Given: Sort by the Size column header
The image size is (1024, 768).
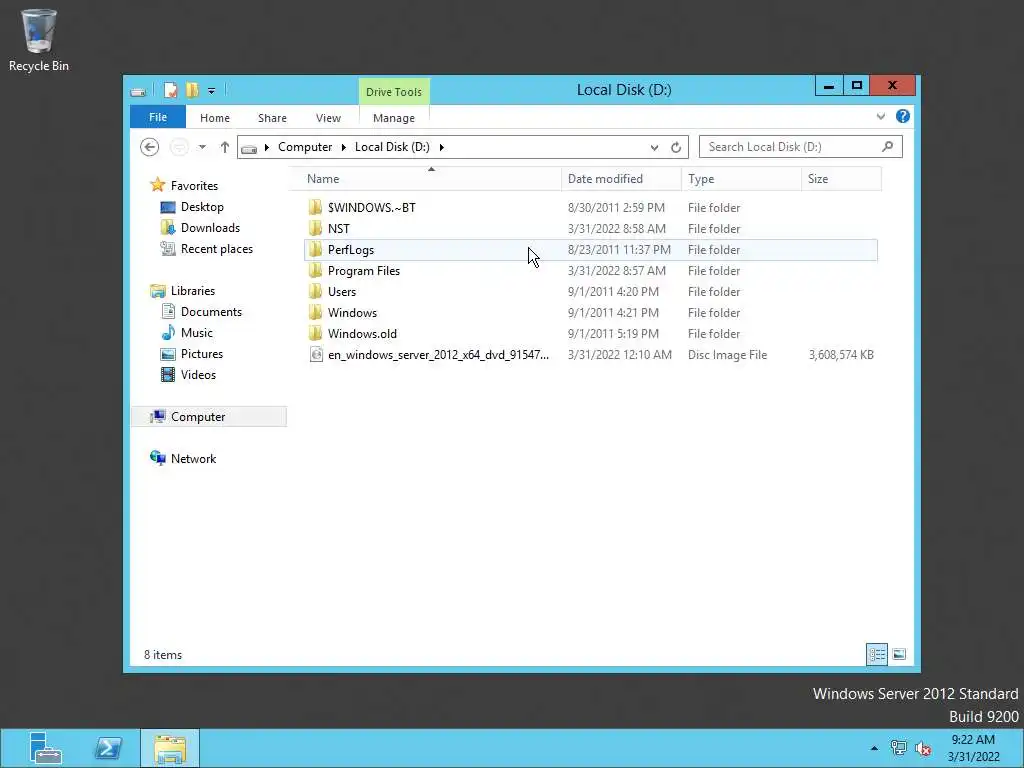Looking at the screenshot, I should (x=841, y=179).
